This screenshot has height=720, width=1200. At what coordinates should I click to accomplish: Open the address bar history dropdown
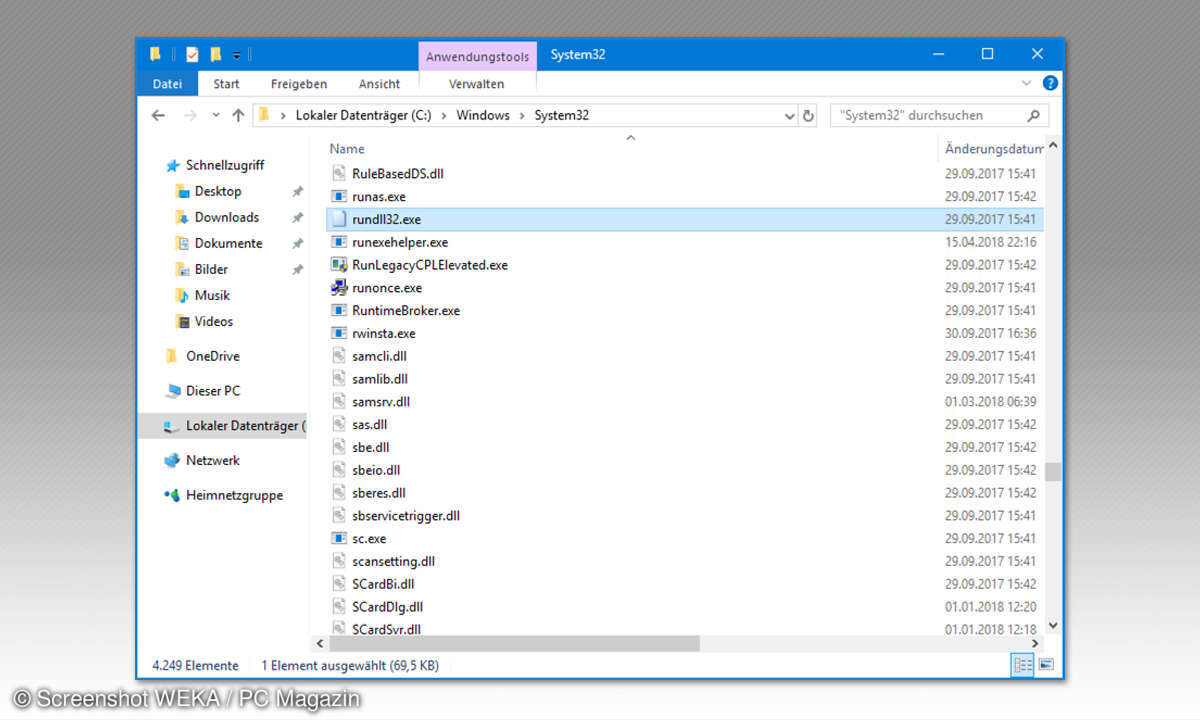[788, 115]
